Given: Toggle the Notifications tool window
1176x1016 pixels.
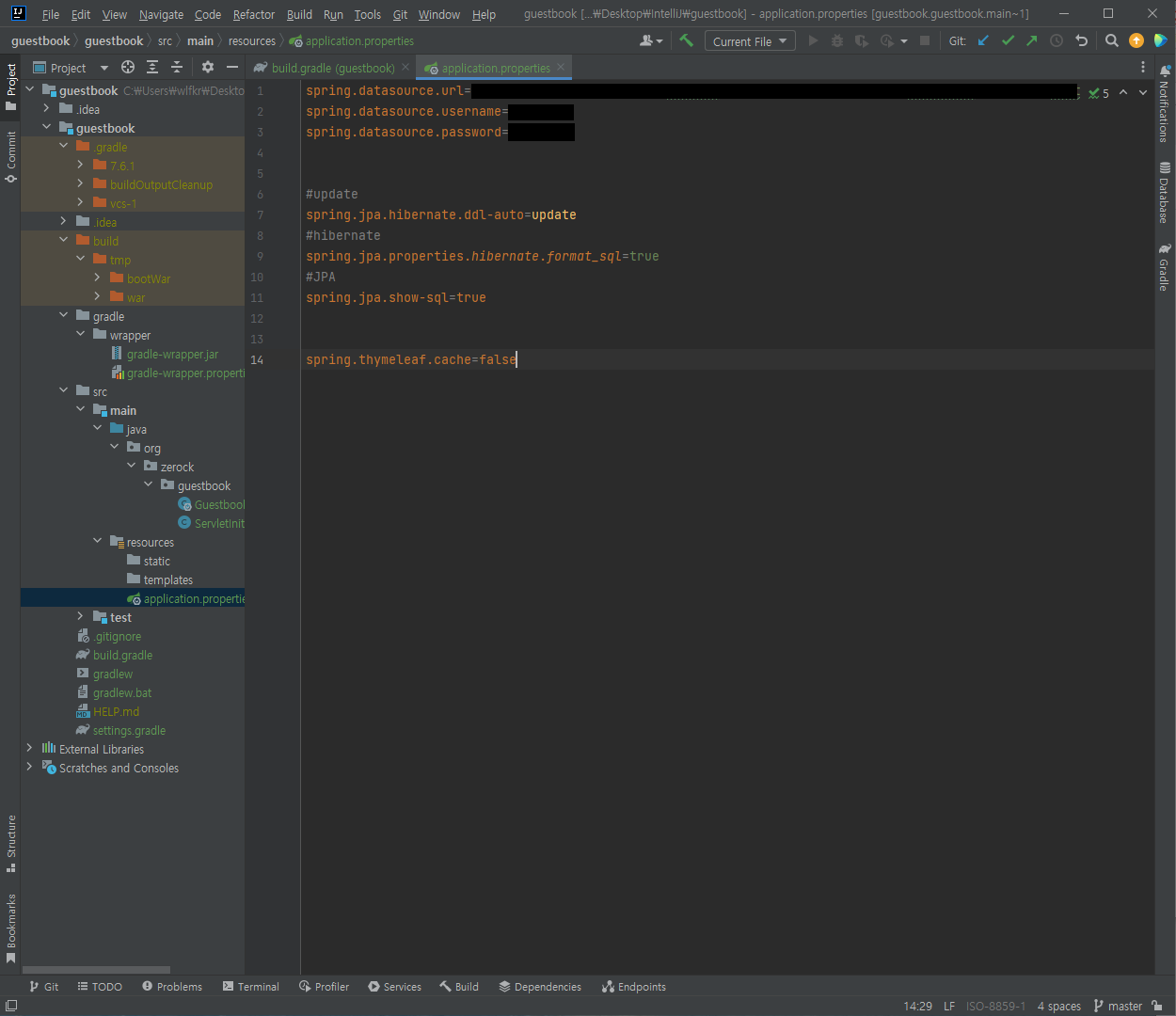Looking at the screenshot, I should pos(1165,103).
